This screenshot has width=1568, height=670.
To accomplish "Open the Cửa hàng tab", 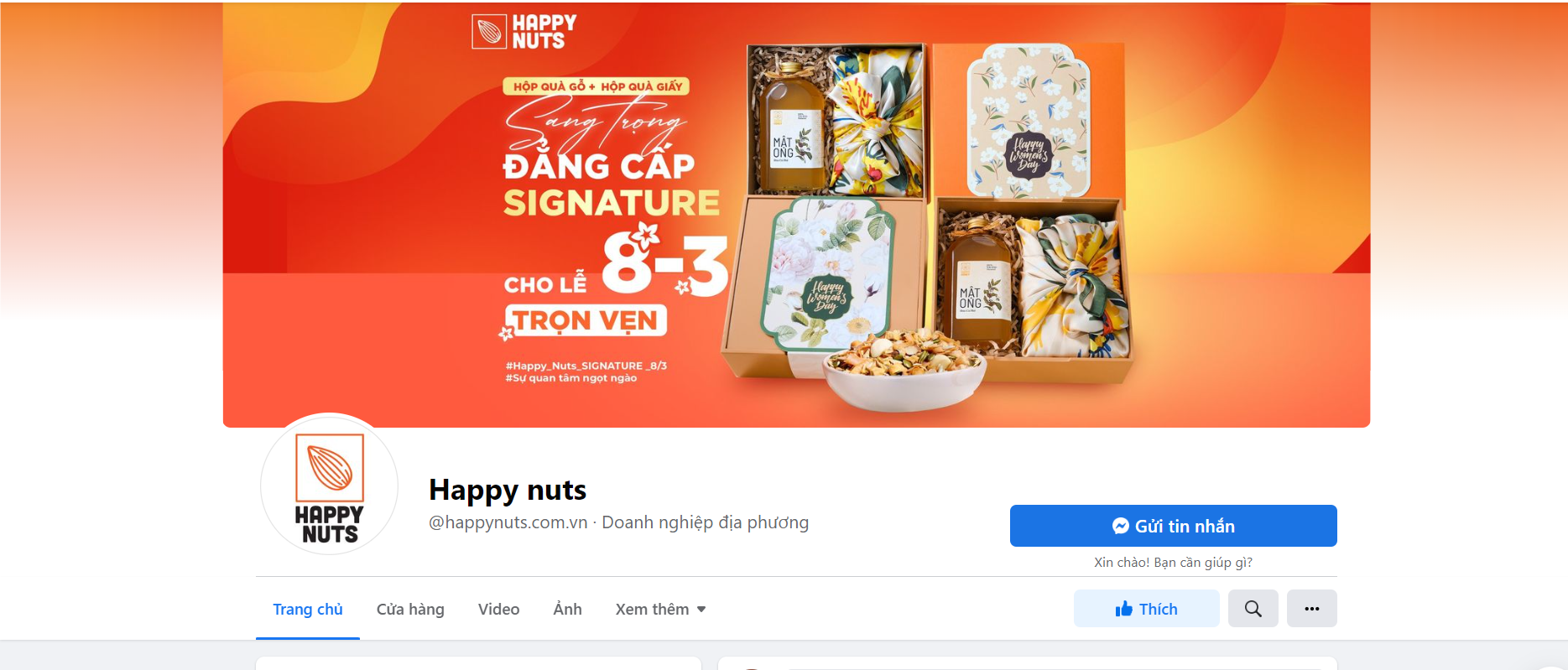I will (x=410, y=610).
